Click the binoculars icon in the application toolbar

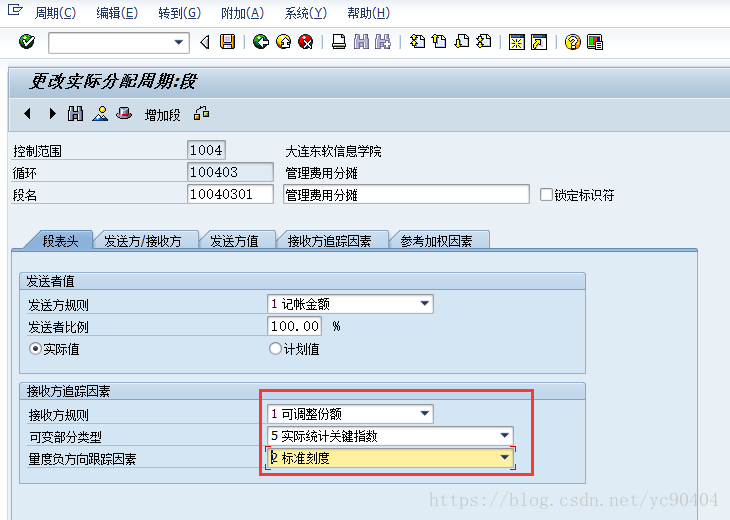click(x=75, y=114)
